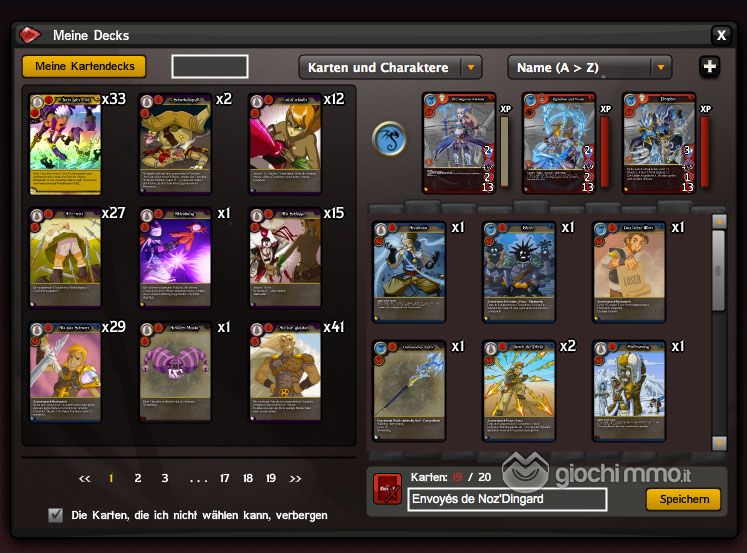747x553 pixels.
Task: Click the blue dragon guild emblem icon
Action: click(x=390, y=139)
